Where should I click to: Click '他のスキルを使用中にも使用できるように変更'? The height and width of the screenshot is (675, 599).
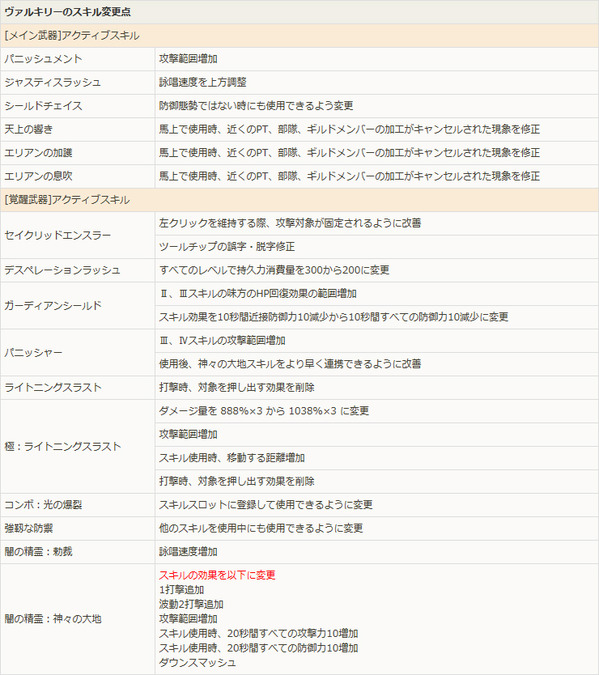coord(261,528)
